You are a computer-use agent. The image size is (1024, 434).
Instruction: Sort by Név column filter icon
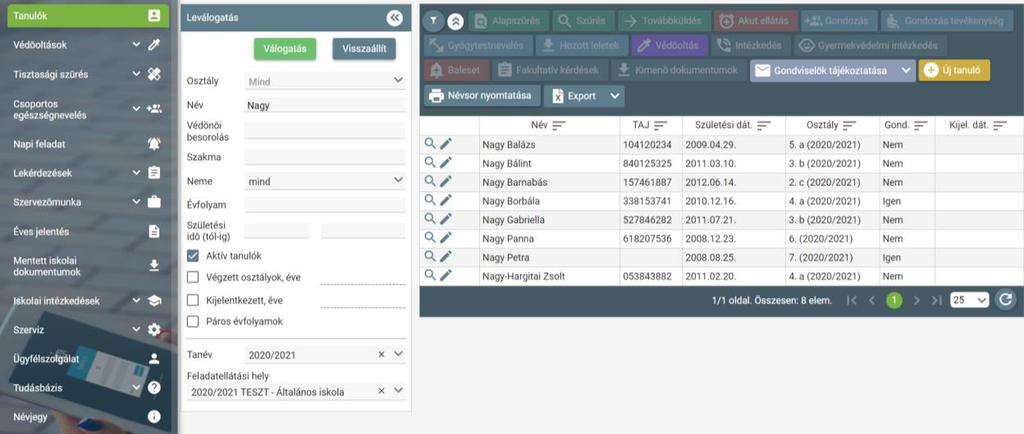tap(558, 125)
